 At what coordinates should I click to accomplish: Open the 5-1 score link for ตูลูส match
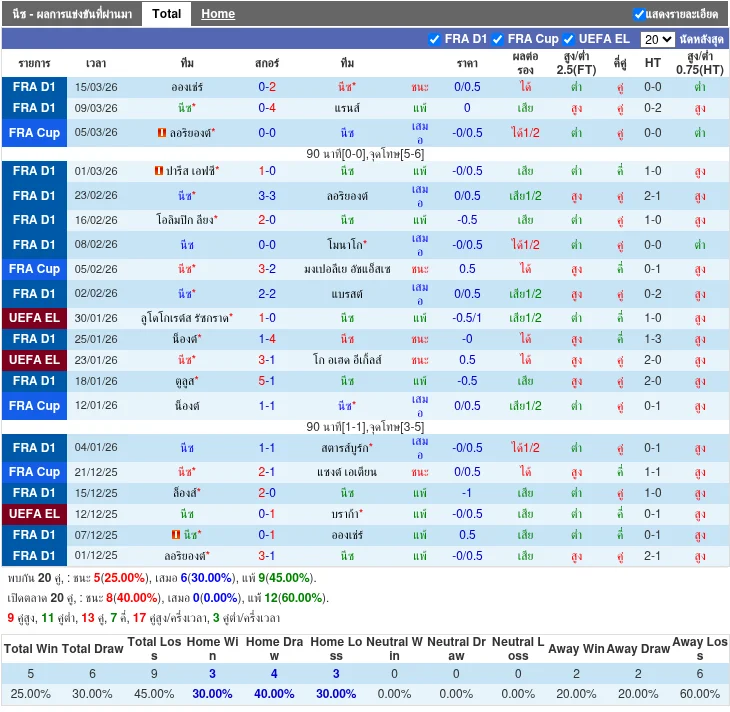pos(267,381)
